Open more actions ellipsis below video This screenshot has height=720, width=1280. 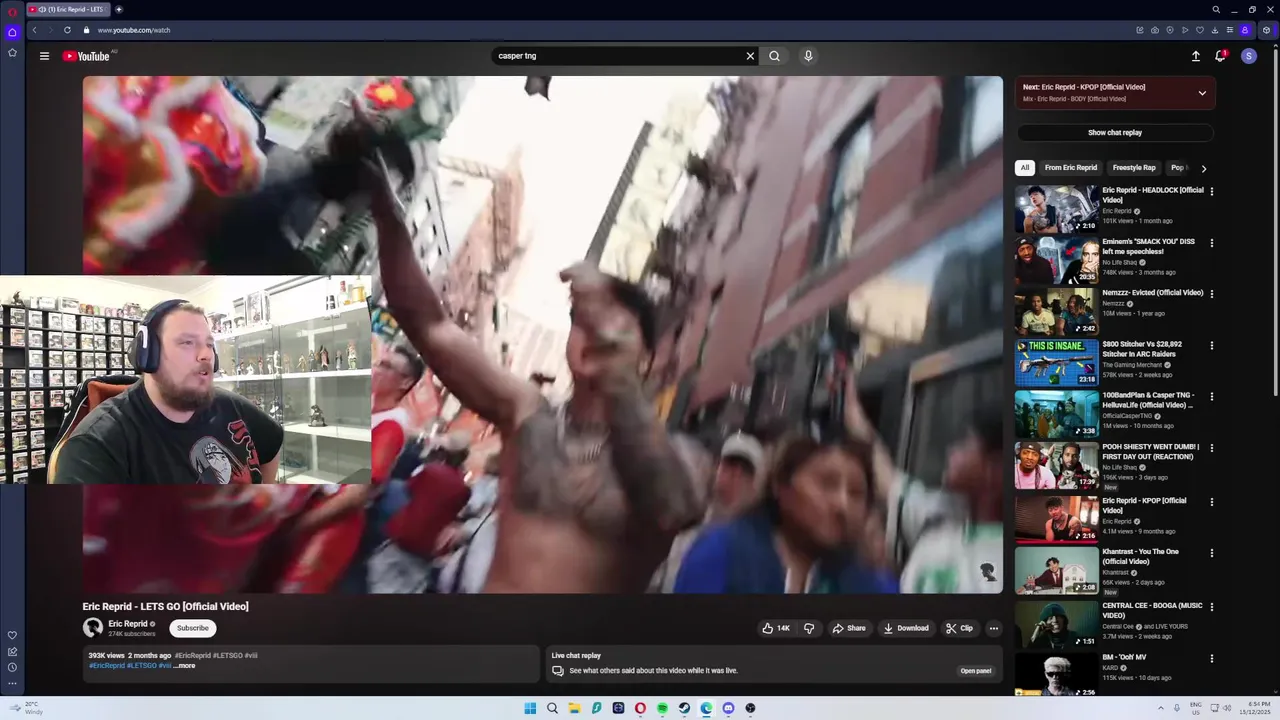[x=993, y=628]
